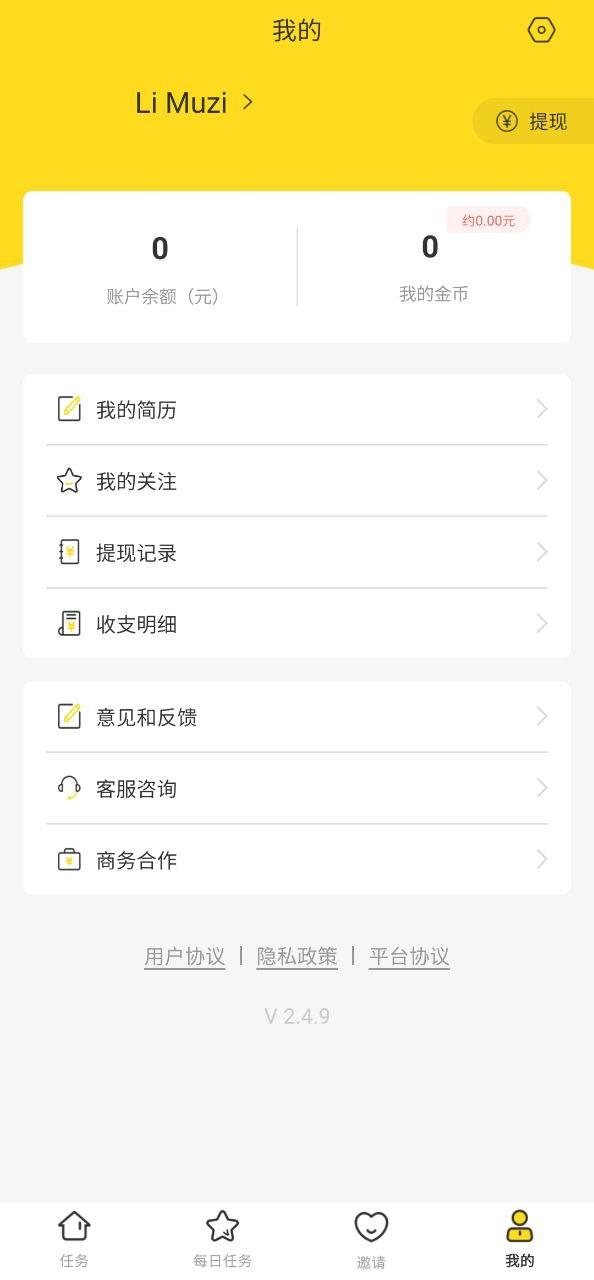The height and width of the screenshot is (1280, 594).
Task: Open the 用户协议 link
Action: [x=184, y=957]
